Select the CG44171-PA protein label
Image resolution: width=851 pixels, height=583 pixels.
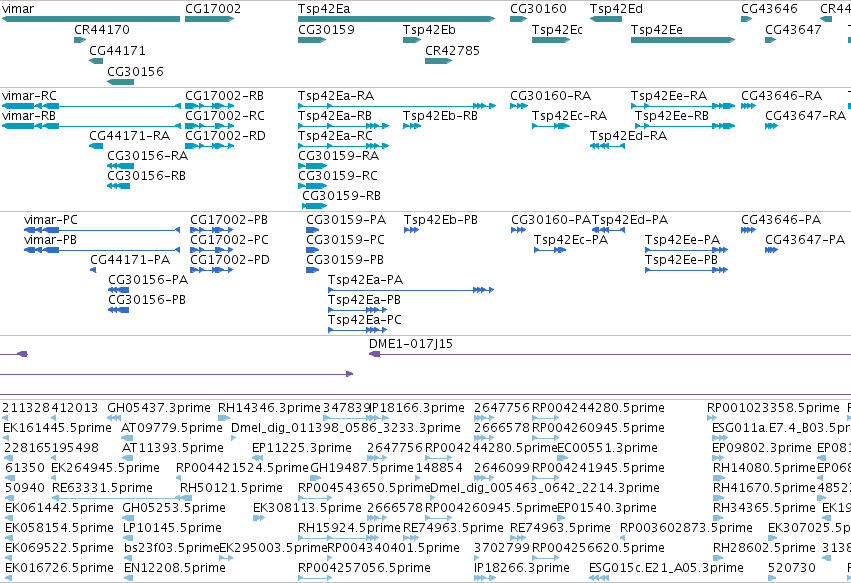click(x=130, y=260)
